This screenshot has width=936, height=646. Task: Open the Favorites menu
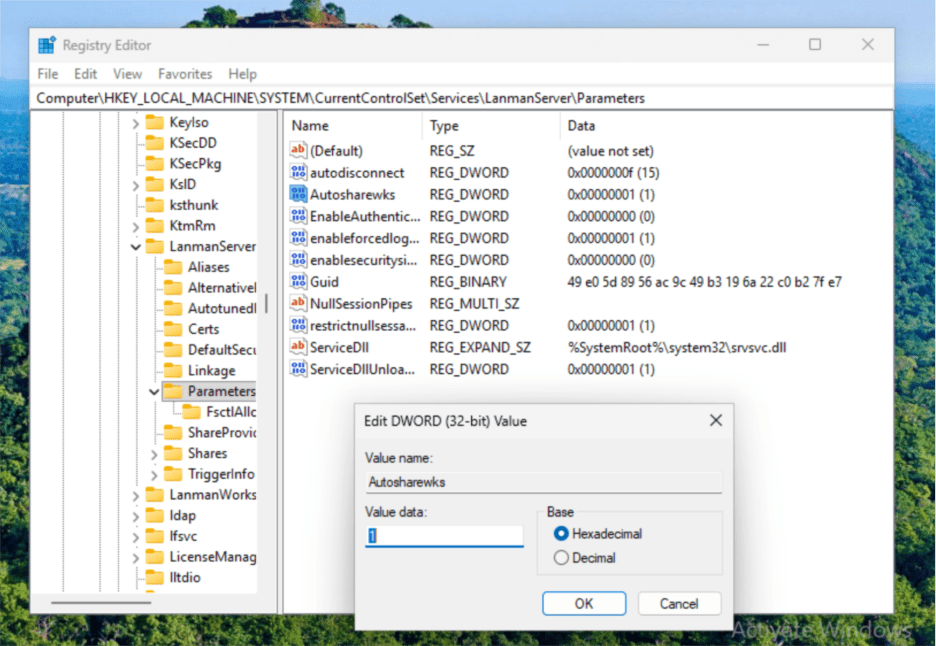pos(185,73)
